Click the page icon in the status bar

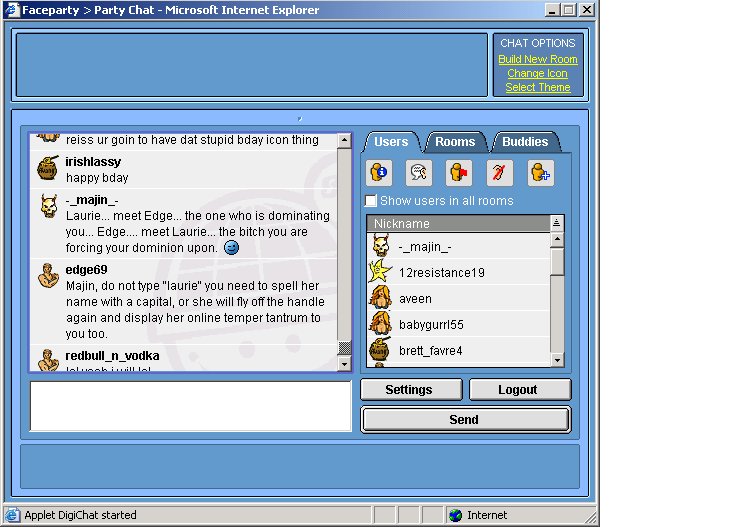coord(12,515)
